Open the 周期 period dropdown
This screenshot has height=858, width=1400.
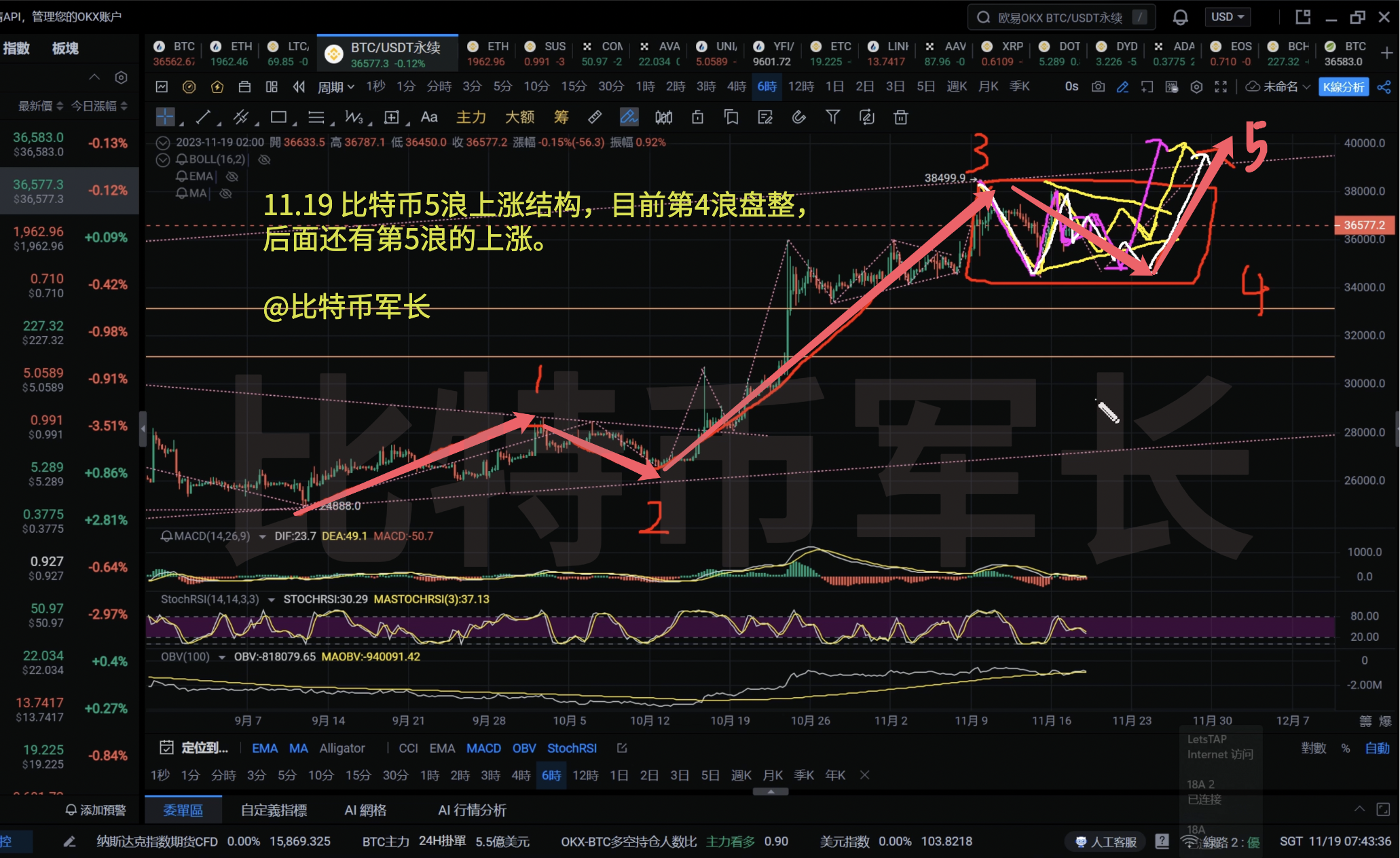336,87
